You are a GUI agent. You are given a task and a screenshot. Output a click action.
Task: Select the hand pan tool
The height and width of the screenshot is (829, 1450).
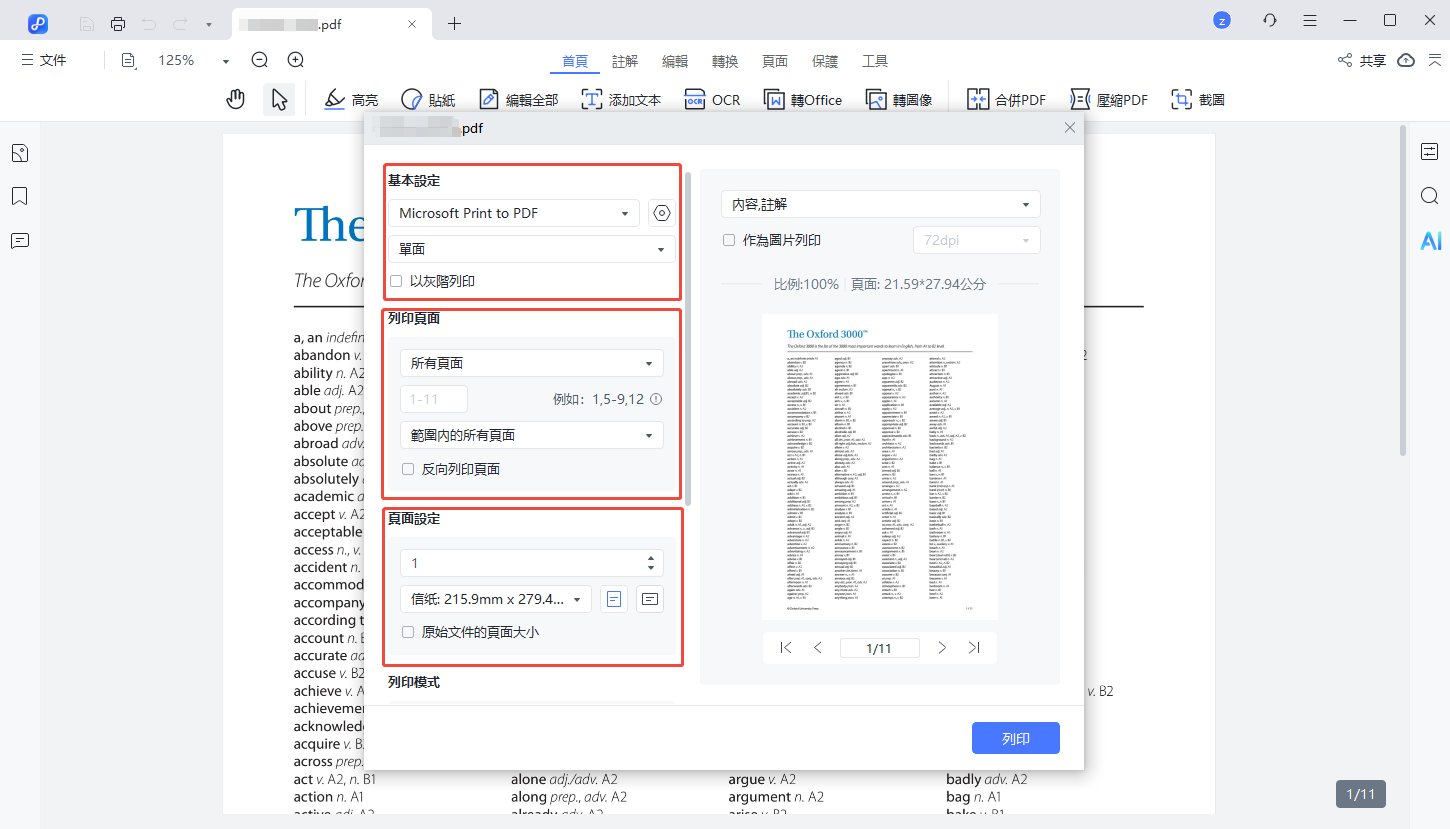point(236,99)
